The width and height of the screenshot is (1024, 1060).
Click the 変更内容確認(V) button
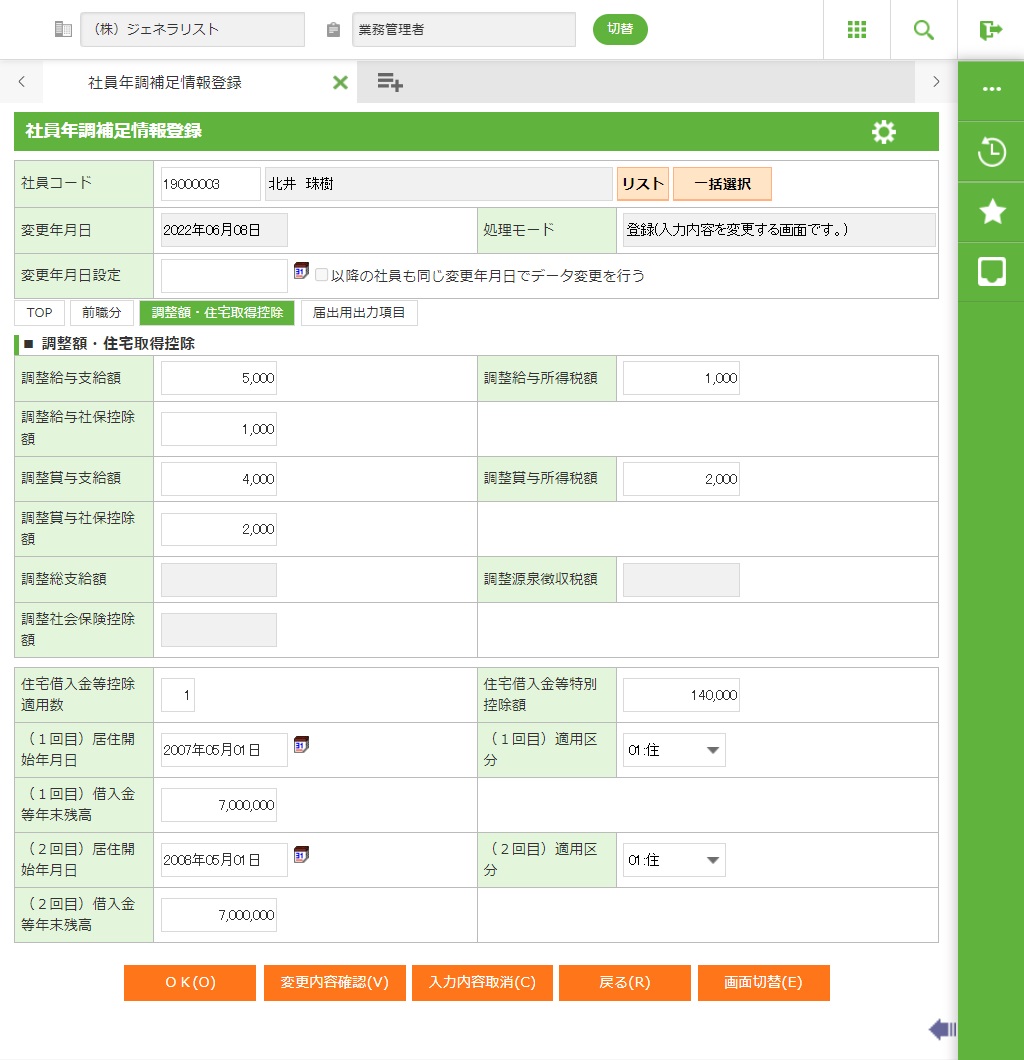click(334, 983)
